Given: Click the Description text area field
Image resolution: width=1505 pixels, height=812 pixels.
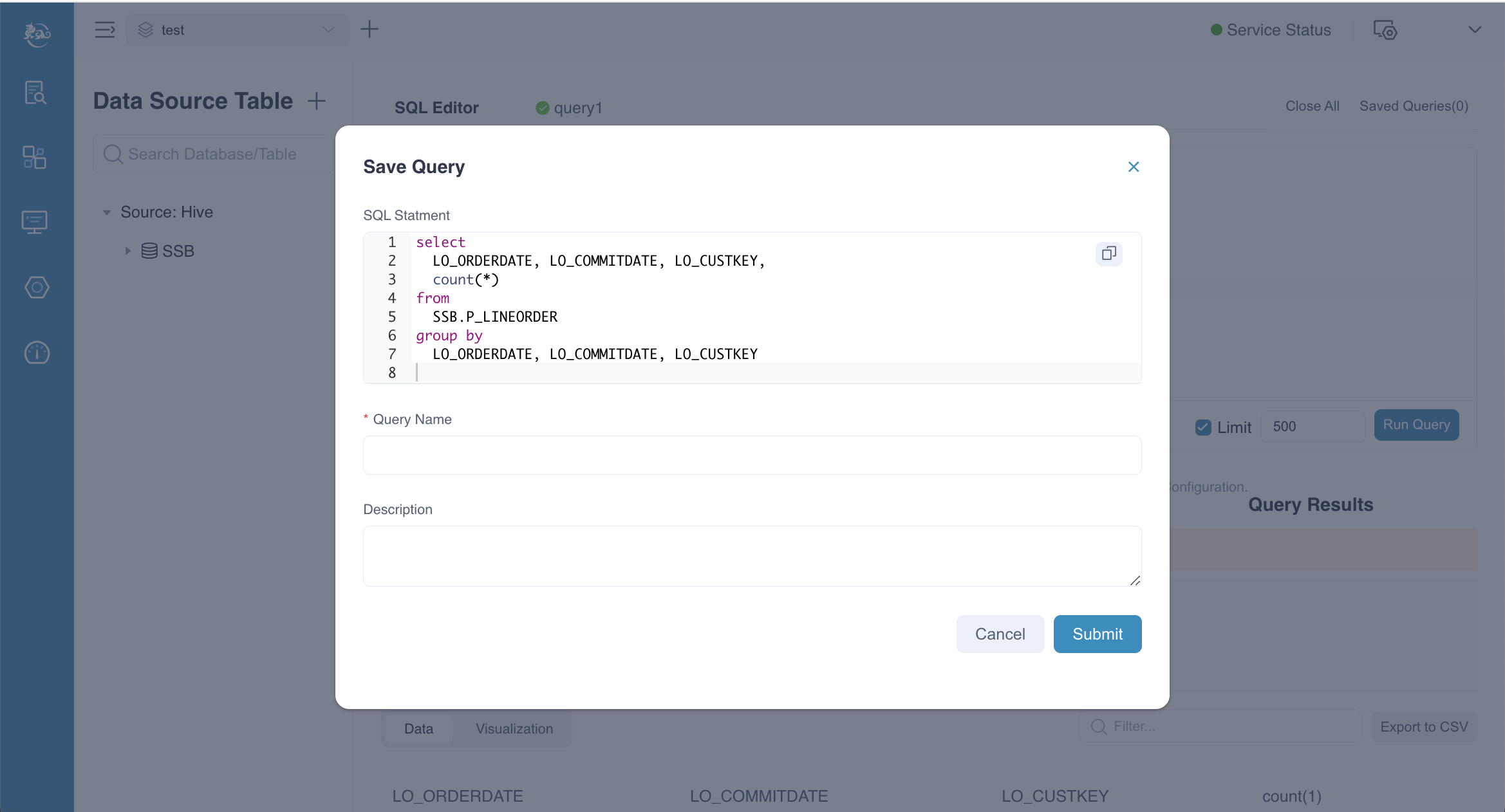Looking at the screenshot, I should pos(752,555).
